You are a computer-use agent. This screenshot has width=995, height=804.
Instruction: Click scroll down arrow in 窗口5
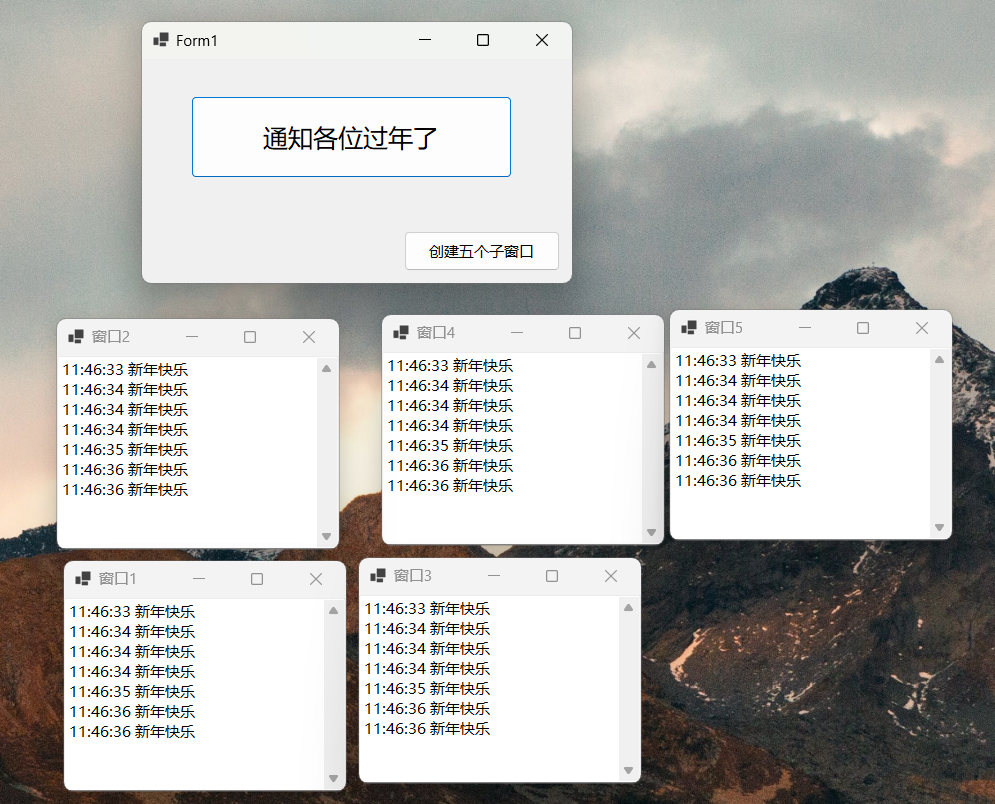click(x=939, y=527)
